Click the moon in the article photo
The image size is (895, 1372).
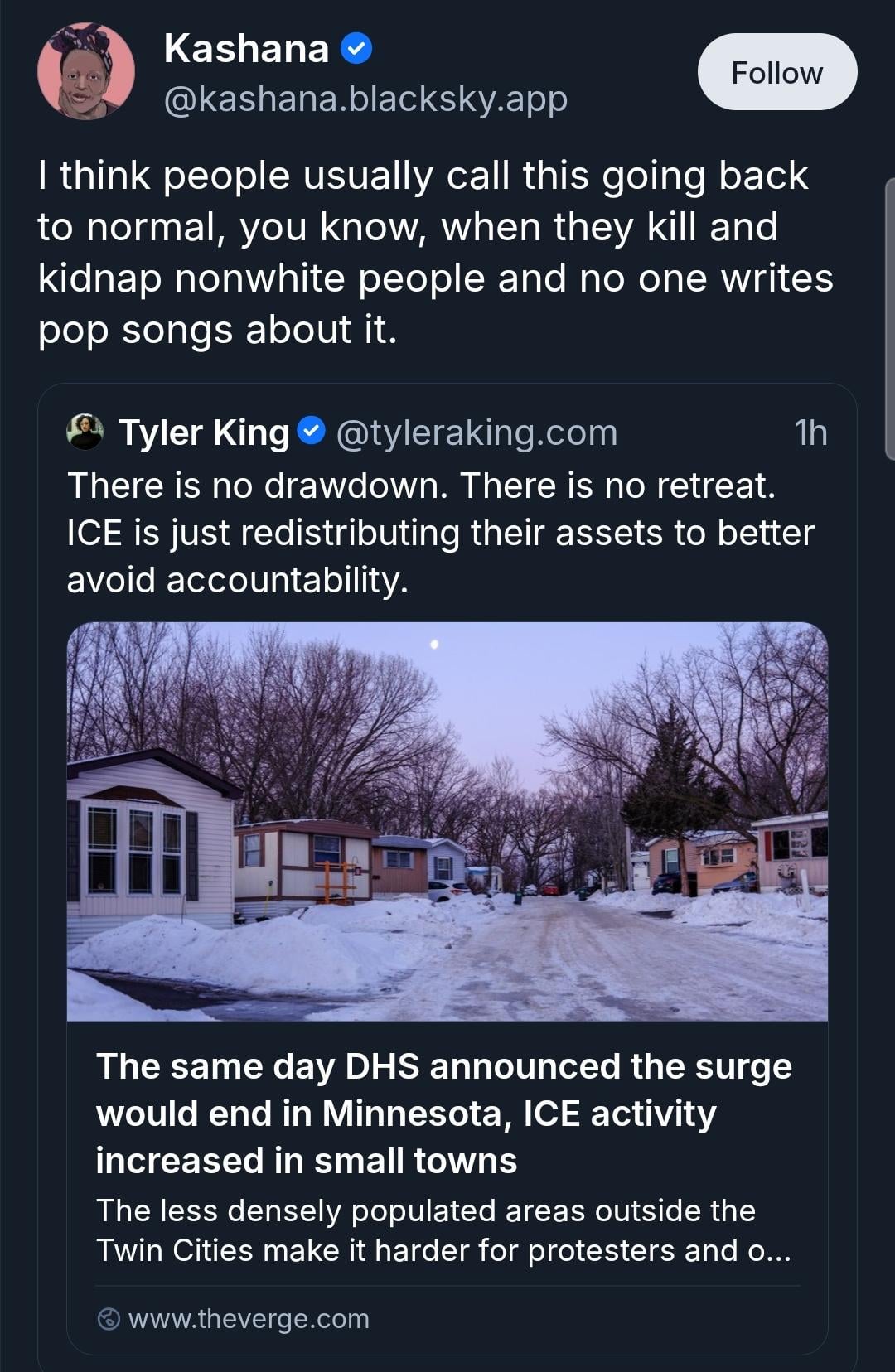[434, 643]
